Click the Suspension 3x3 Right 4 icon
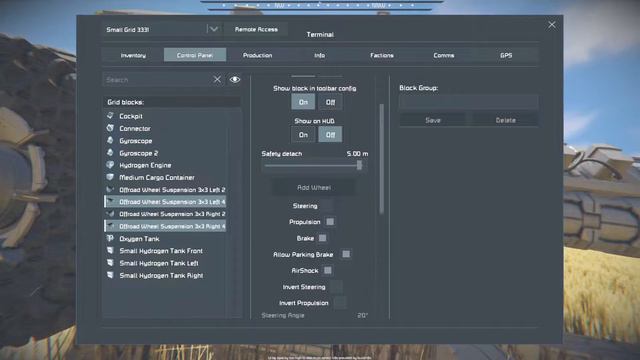Image resolution: width=640 pixels, height=360 pixels. tap(110, 226)
